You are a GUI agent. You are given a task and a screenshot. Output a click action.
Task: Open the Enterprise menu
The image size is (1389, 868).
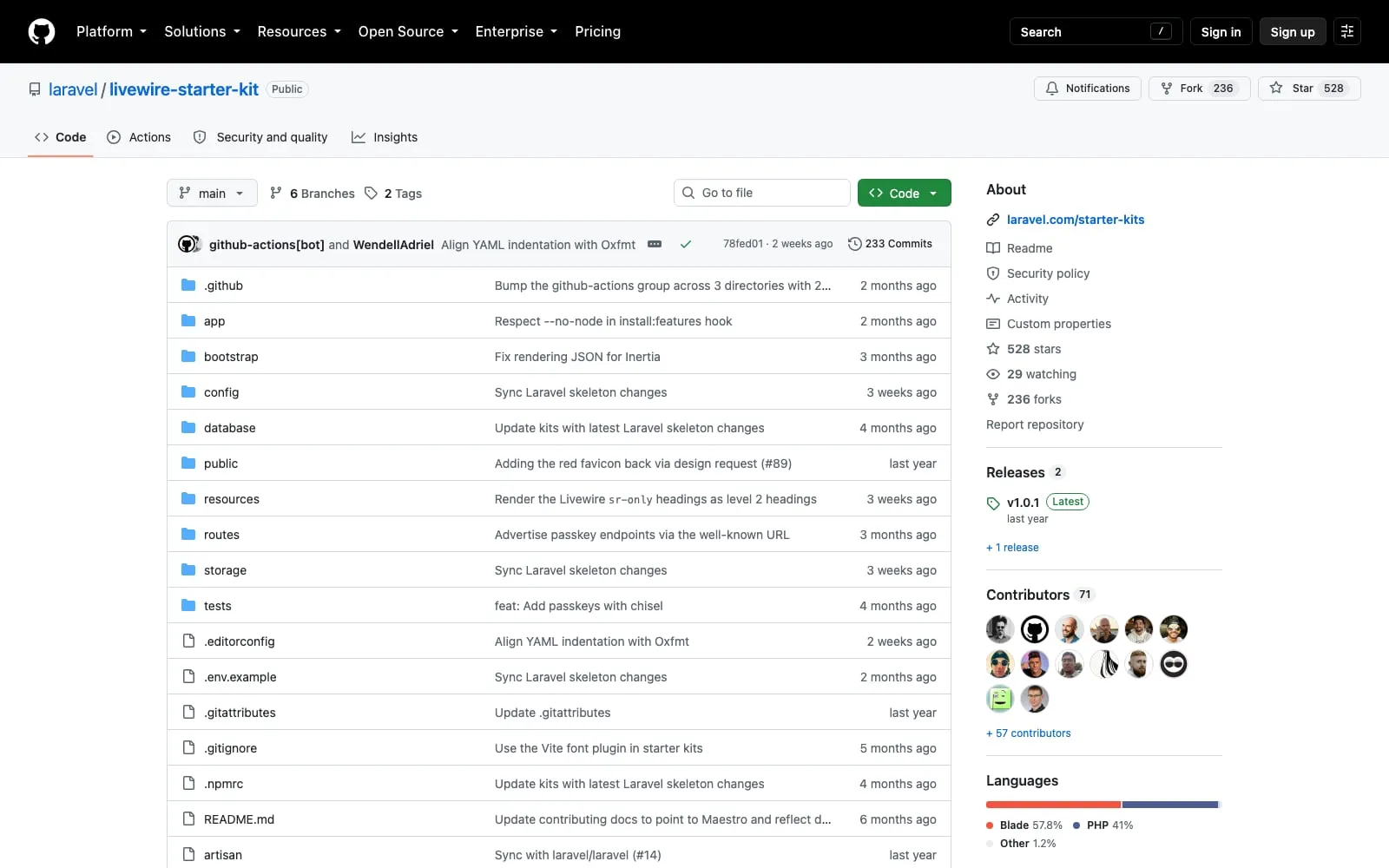(x=517, y=31)
